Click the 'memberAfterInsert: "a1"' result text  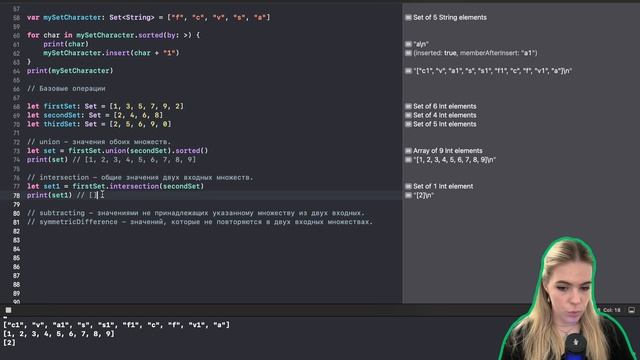[x=498, y=53]
